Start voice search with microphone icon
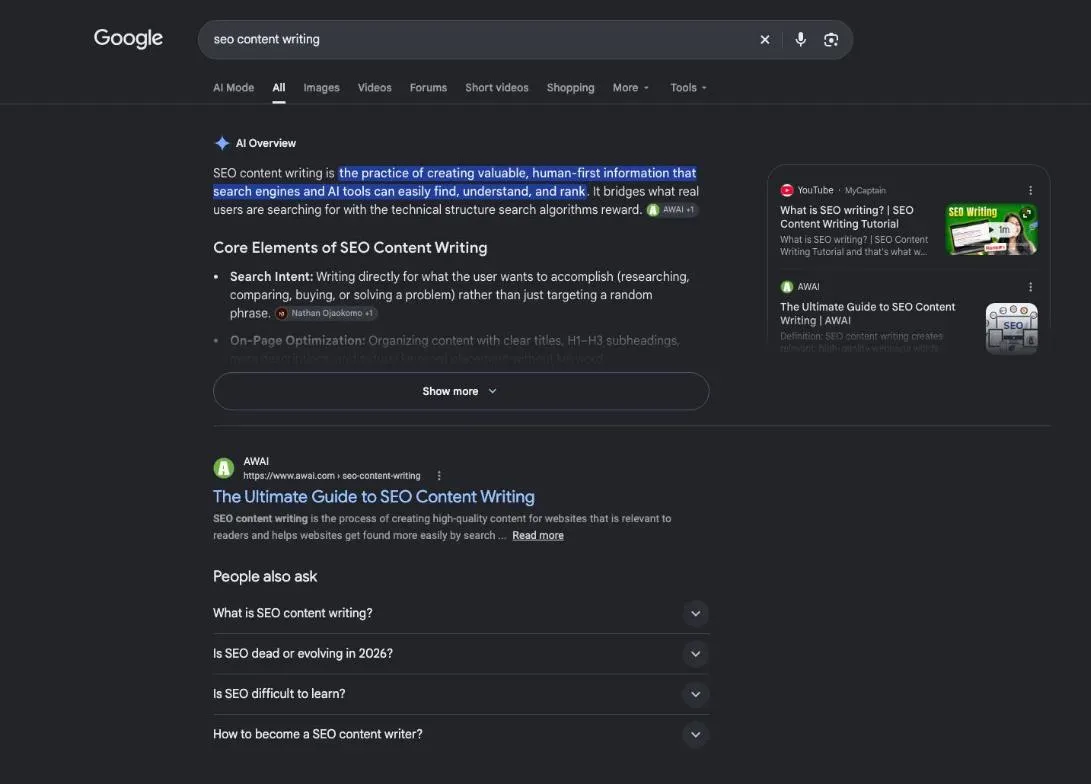 800,40
